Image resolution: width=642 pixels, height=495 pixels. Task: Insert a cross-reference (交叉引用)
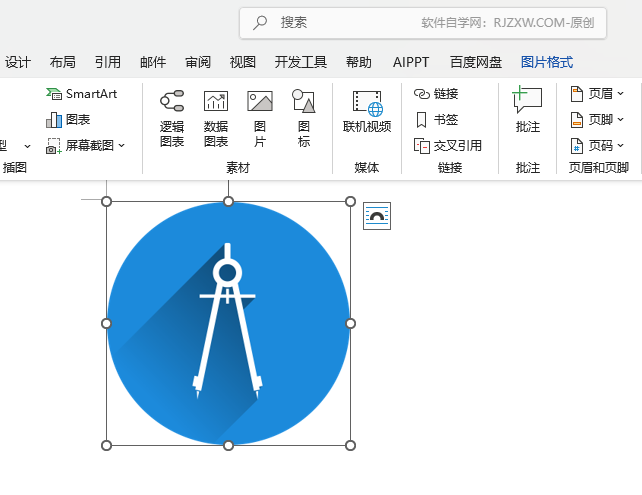coord(448,145)
